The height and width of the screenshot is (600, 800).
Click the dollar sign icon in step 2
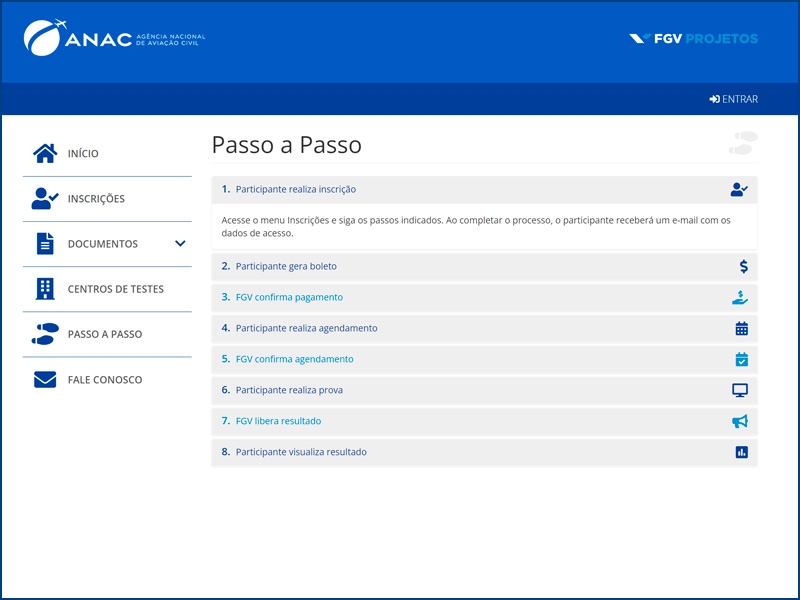(x=743, y=266)
